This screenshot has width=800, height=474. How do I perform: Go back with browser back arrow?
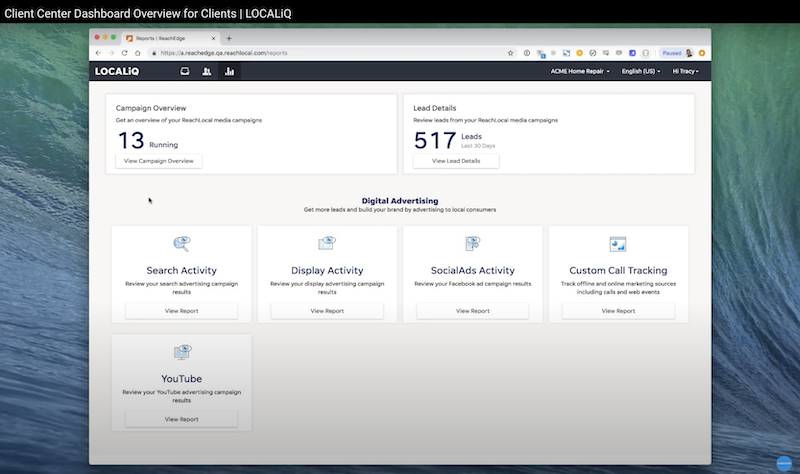tap(98, 53)
